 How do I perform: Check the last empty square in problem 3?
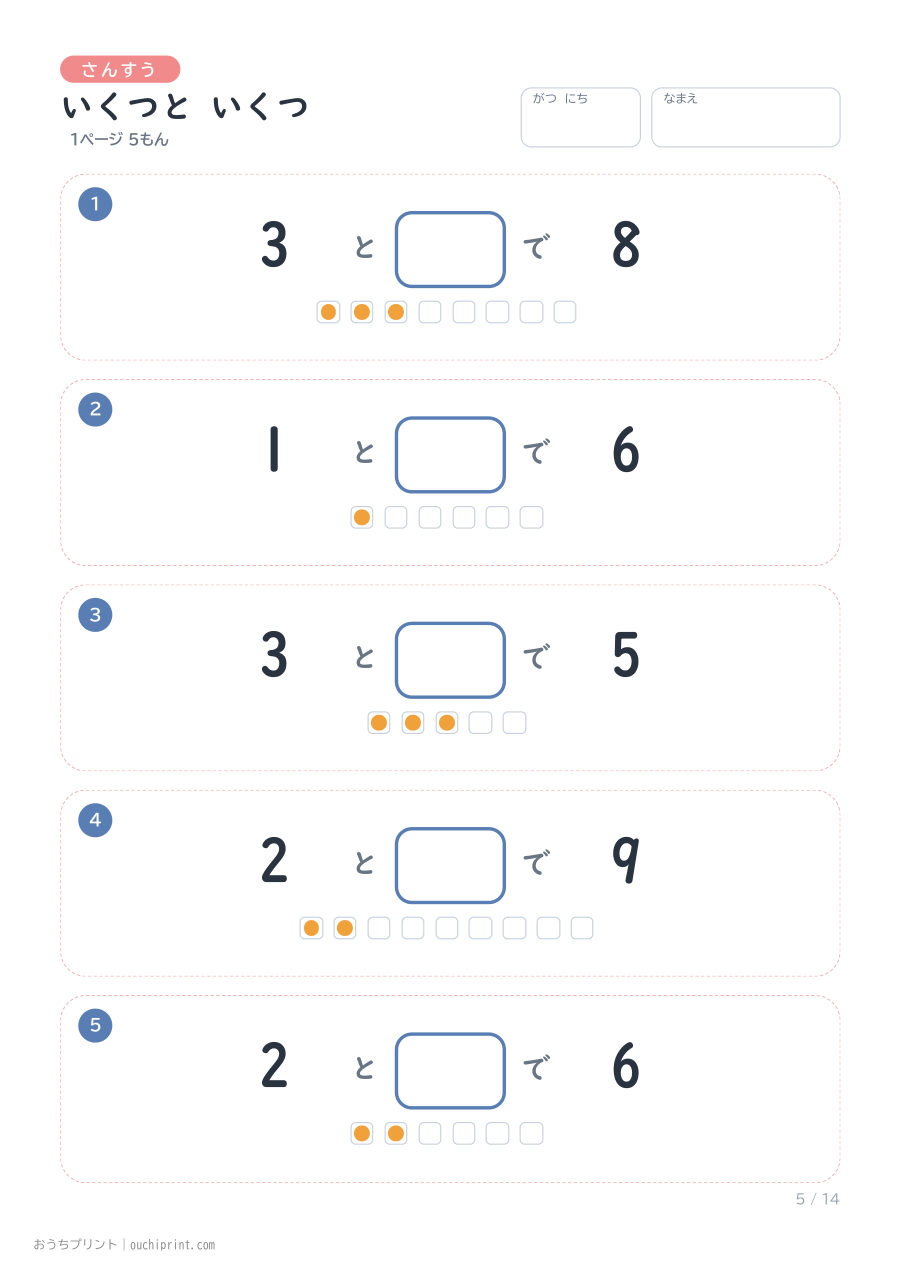point(514,723)
